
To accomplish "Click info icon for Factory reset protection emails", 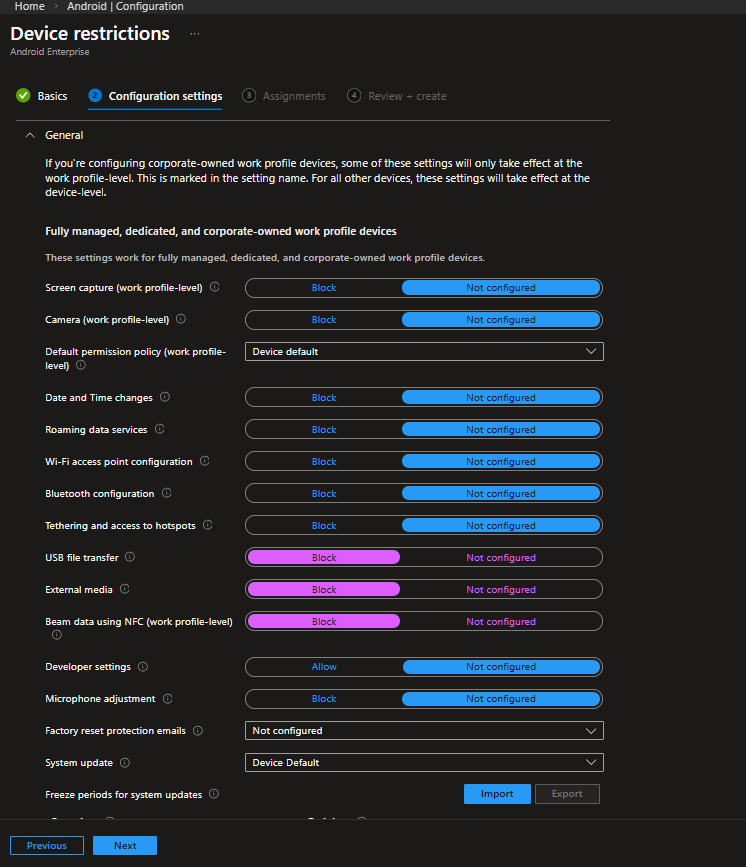I will (x=197, y=731).
